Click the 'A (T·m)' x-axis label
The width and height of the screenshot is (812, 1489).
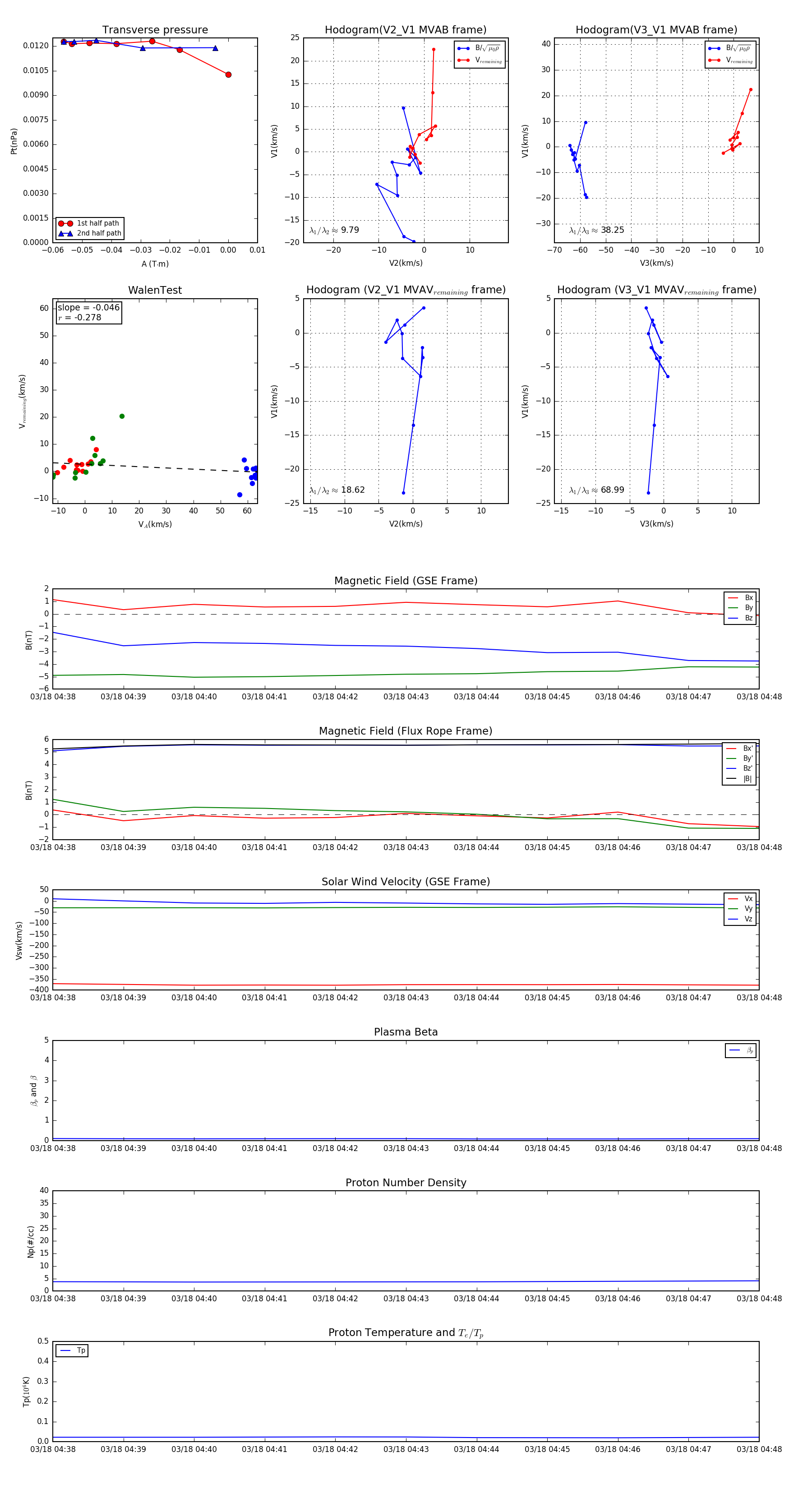pyautogui.click(x=155, y=264)
